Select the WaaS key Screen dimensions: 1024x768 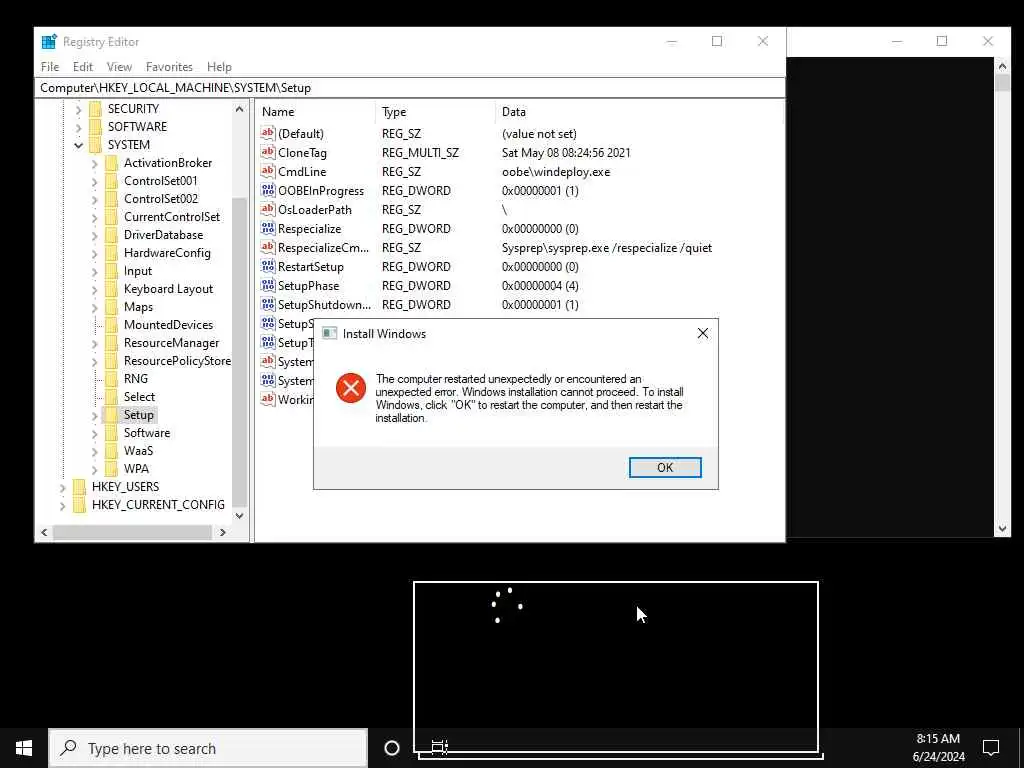[138, 451]
